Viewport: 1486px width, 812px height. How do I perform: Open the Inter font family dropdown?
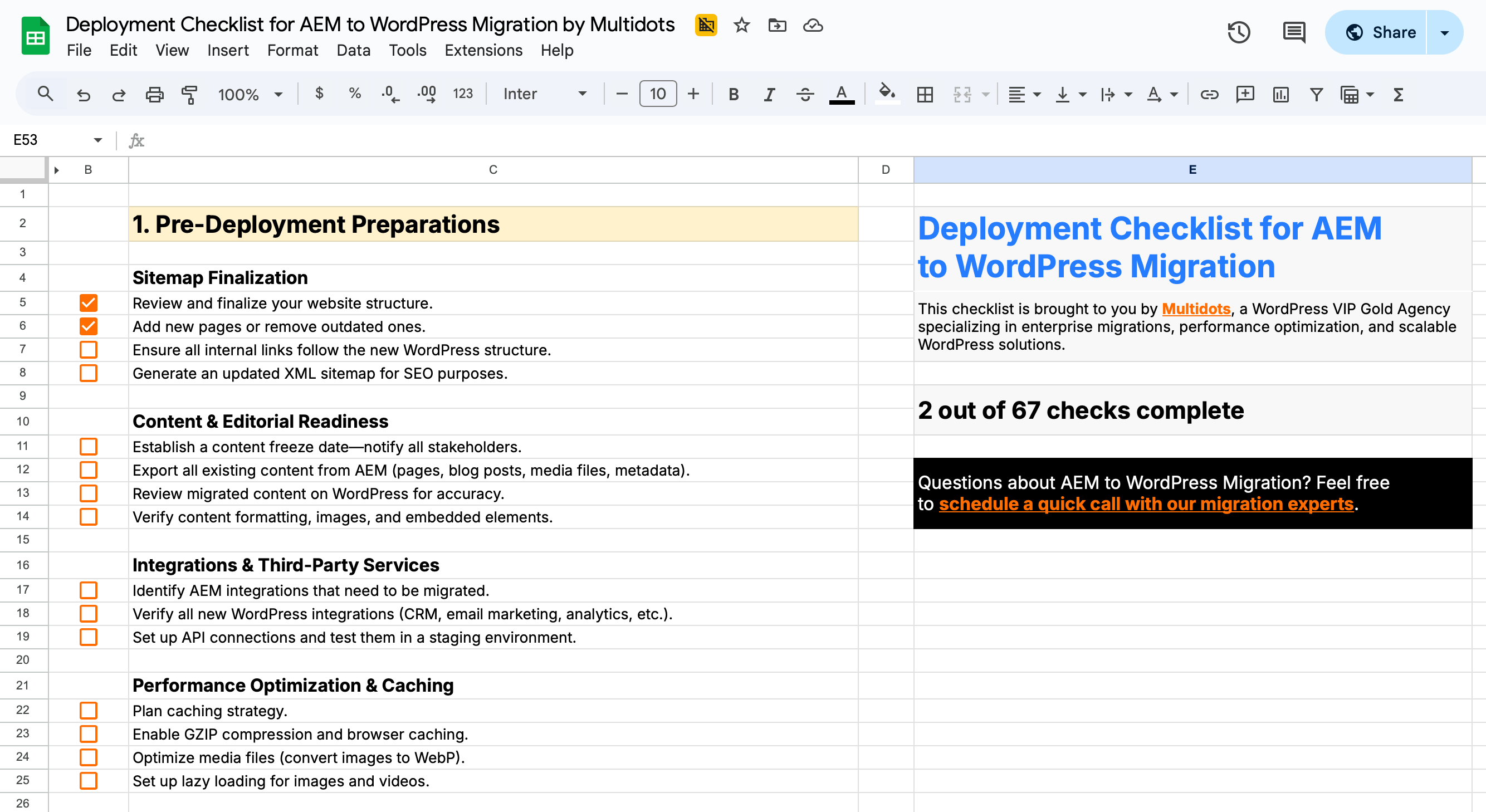click(545, 94)
